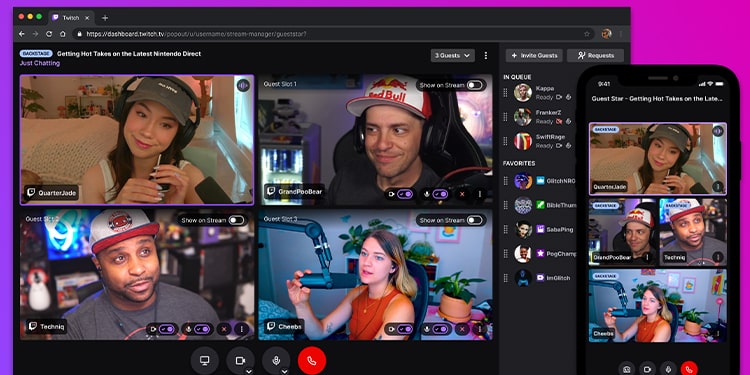End the call on the phone
Screen dimensions: 750x375
pyautogui.click(x=689, y=369)
